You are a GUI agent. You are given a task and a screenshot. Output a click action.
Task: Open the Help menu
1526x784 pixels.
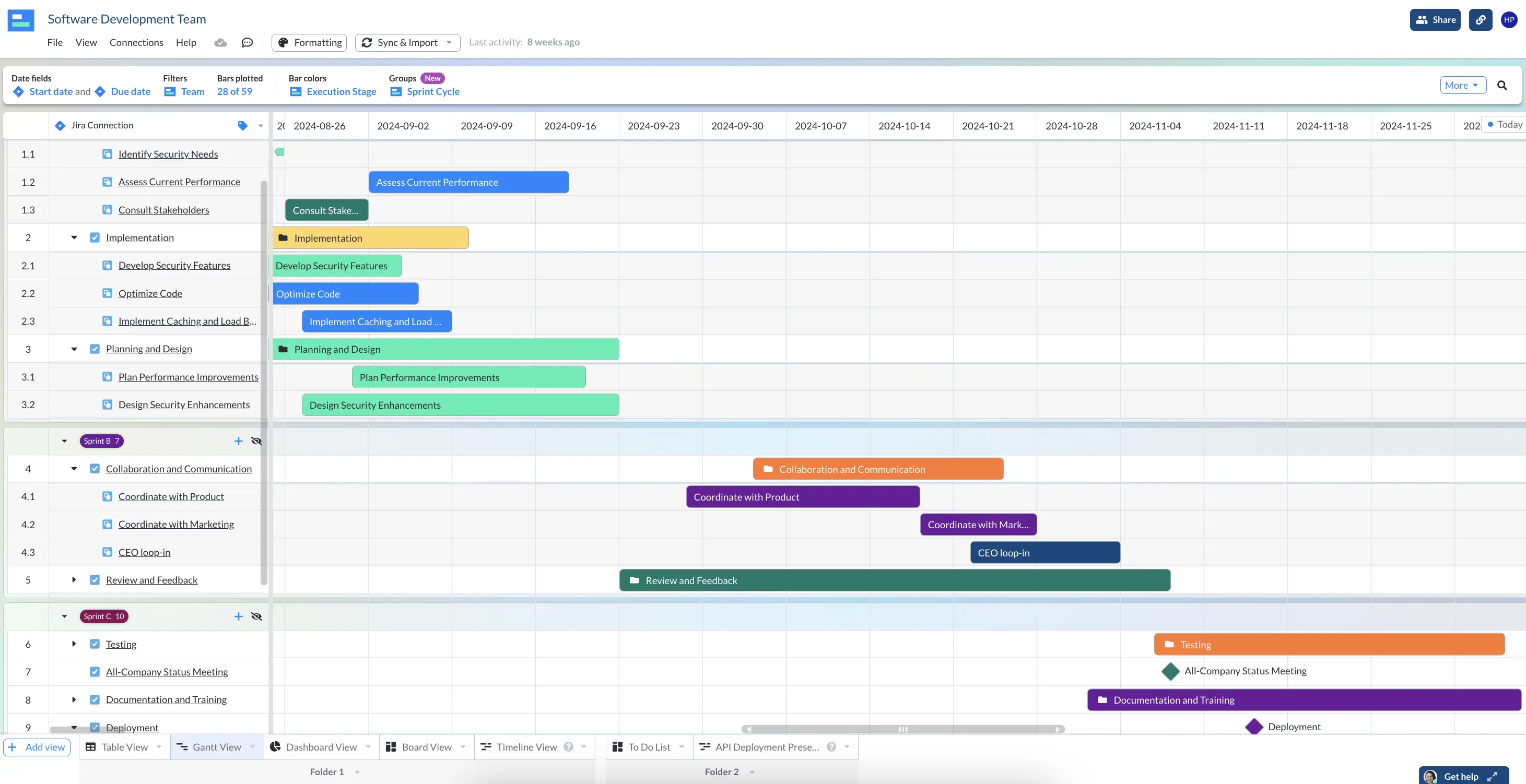tap(186, 43)
